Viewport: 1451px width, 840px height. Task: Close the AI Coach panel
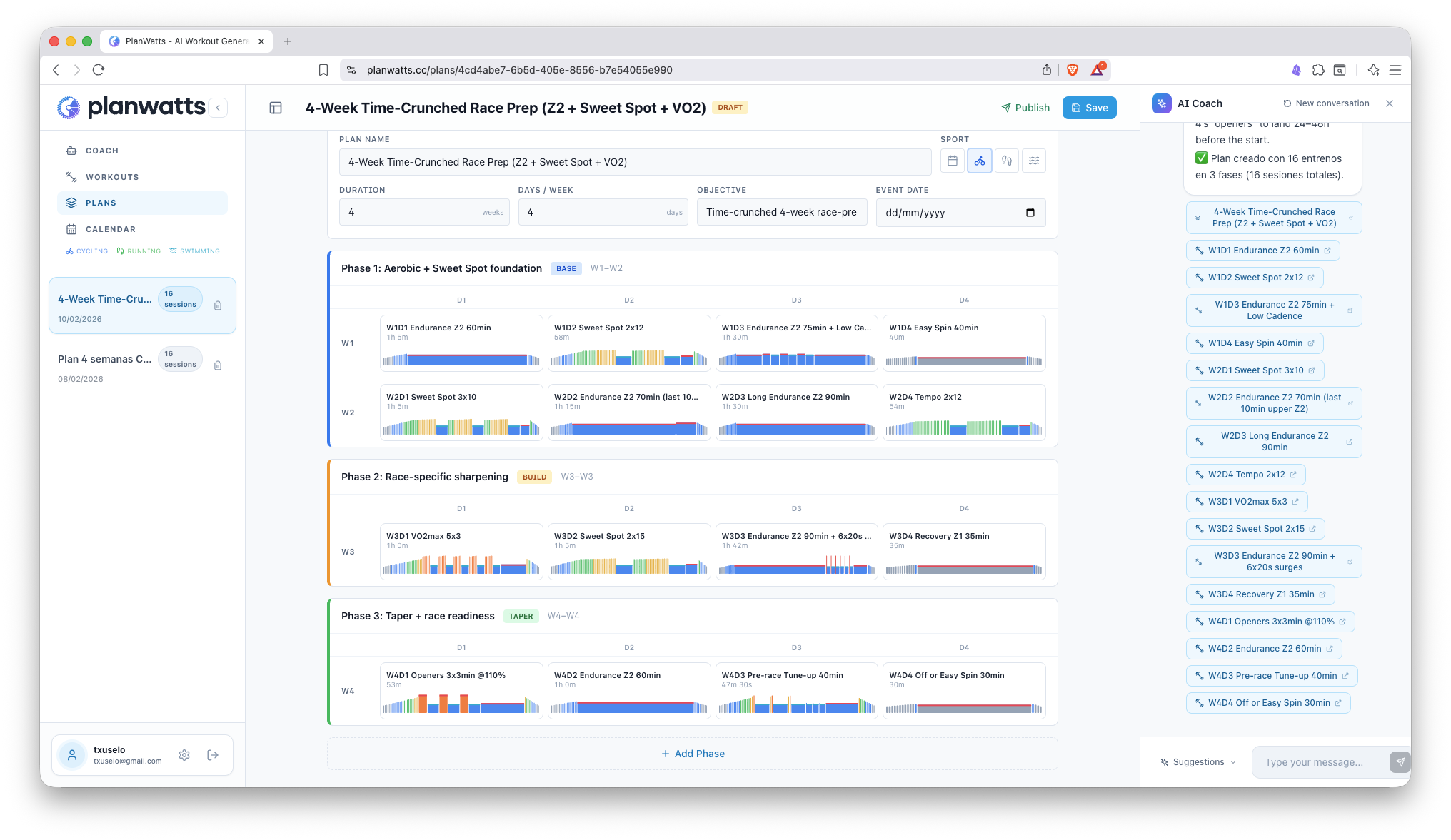click(1390, 103)
